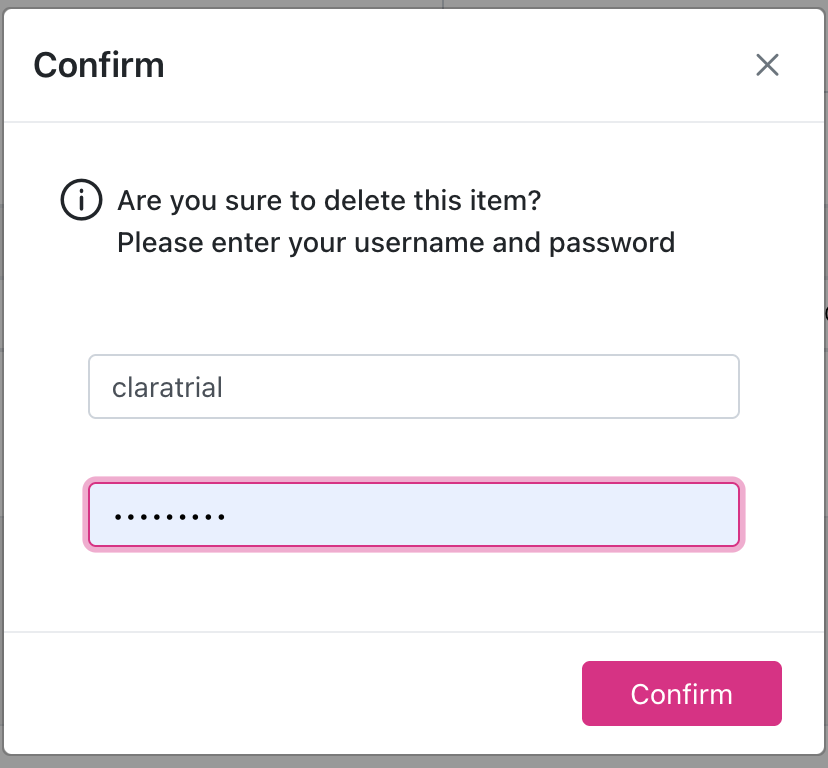This screenshot has height=768, width=828.
Task: Click the Confirm button
Action: 681,693
